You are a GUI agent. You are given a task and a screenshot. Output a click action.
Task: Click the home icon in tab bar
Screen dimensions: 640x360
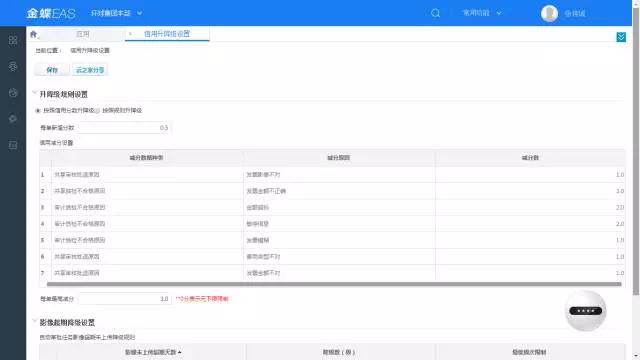click(33, 34)
